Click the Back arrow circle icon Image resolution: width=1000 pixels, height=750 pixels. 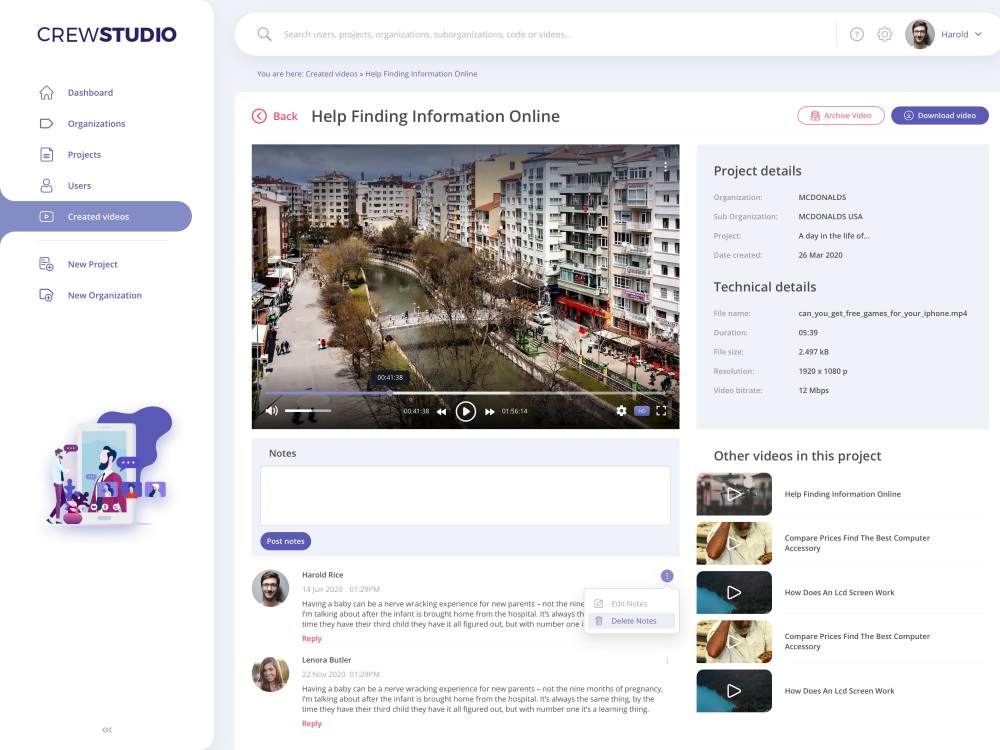[x=259, y=116]
